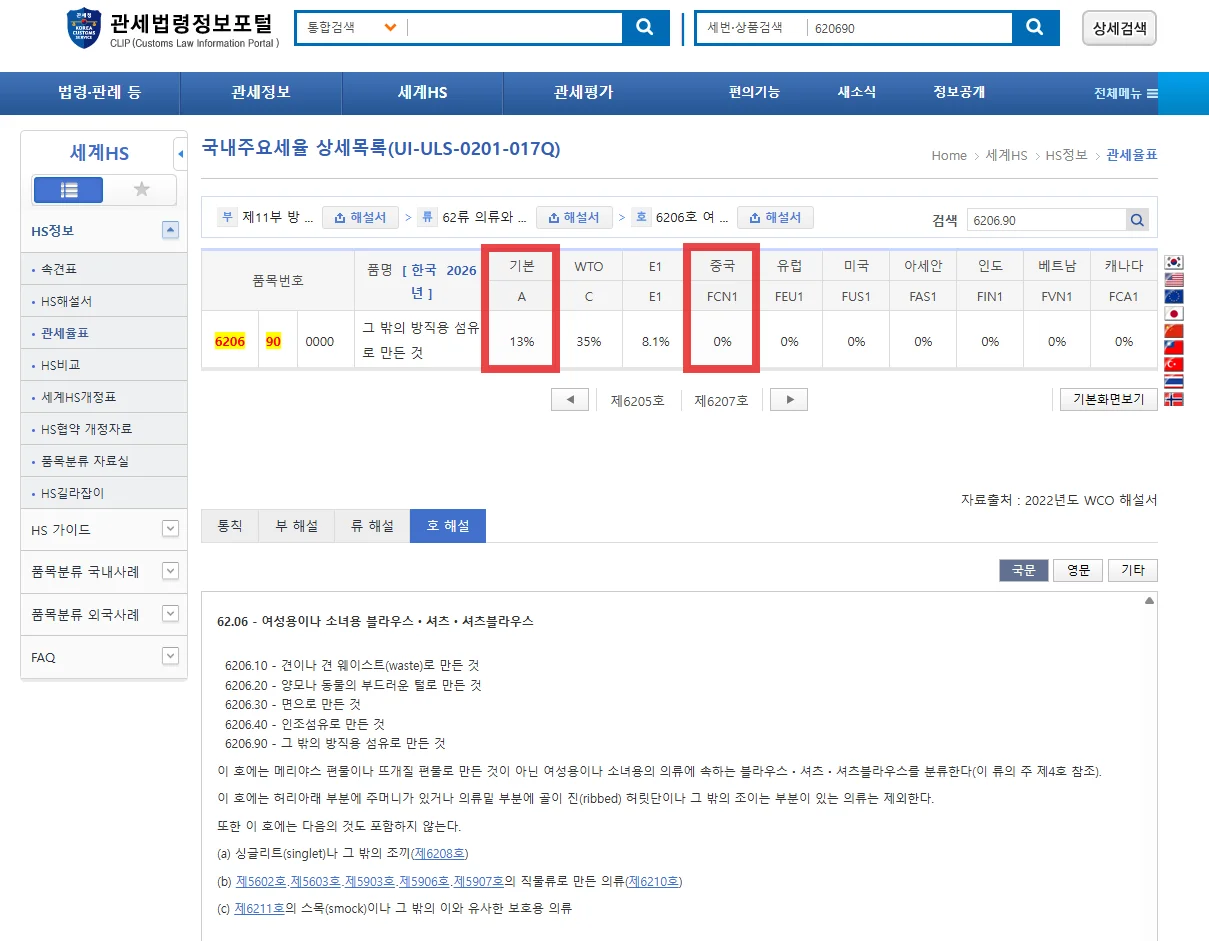Switch to the 류 해설 tab
1209x941 pixels.
[x=372, y=526]
